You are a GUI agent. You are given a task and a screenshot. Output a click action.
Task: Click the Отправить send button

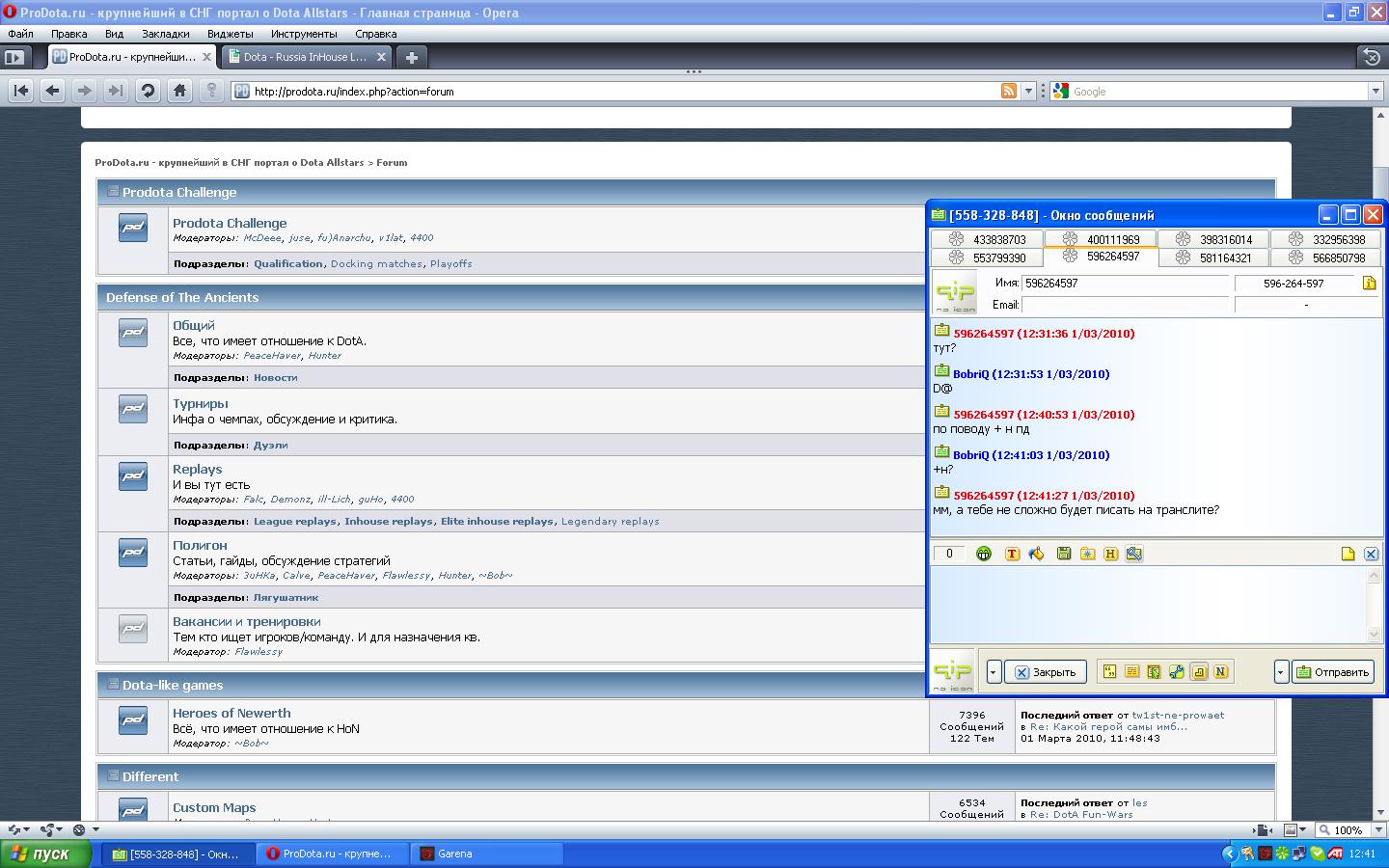point(1334,672)
